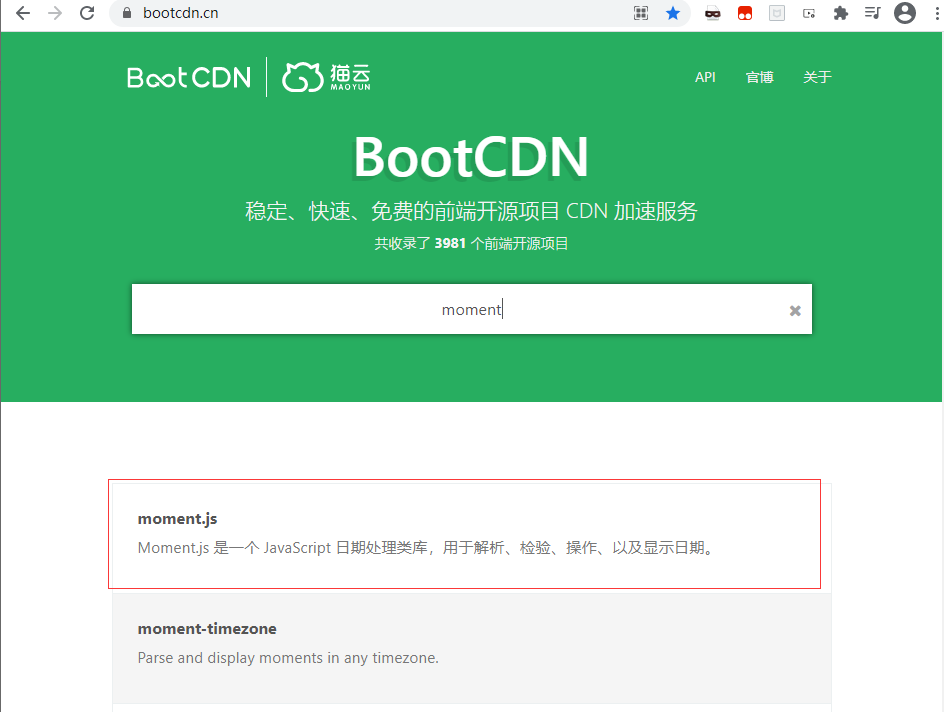Clear the search with the X icon
The height and width of the screenshot is (712, 944).
pyautogui.click(x=795, y=311)
